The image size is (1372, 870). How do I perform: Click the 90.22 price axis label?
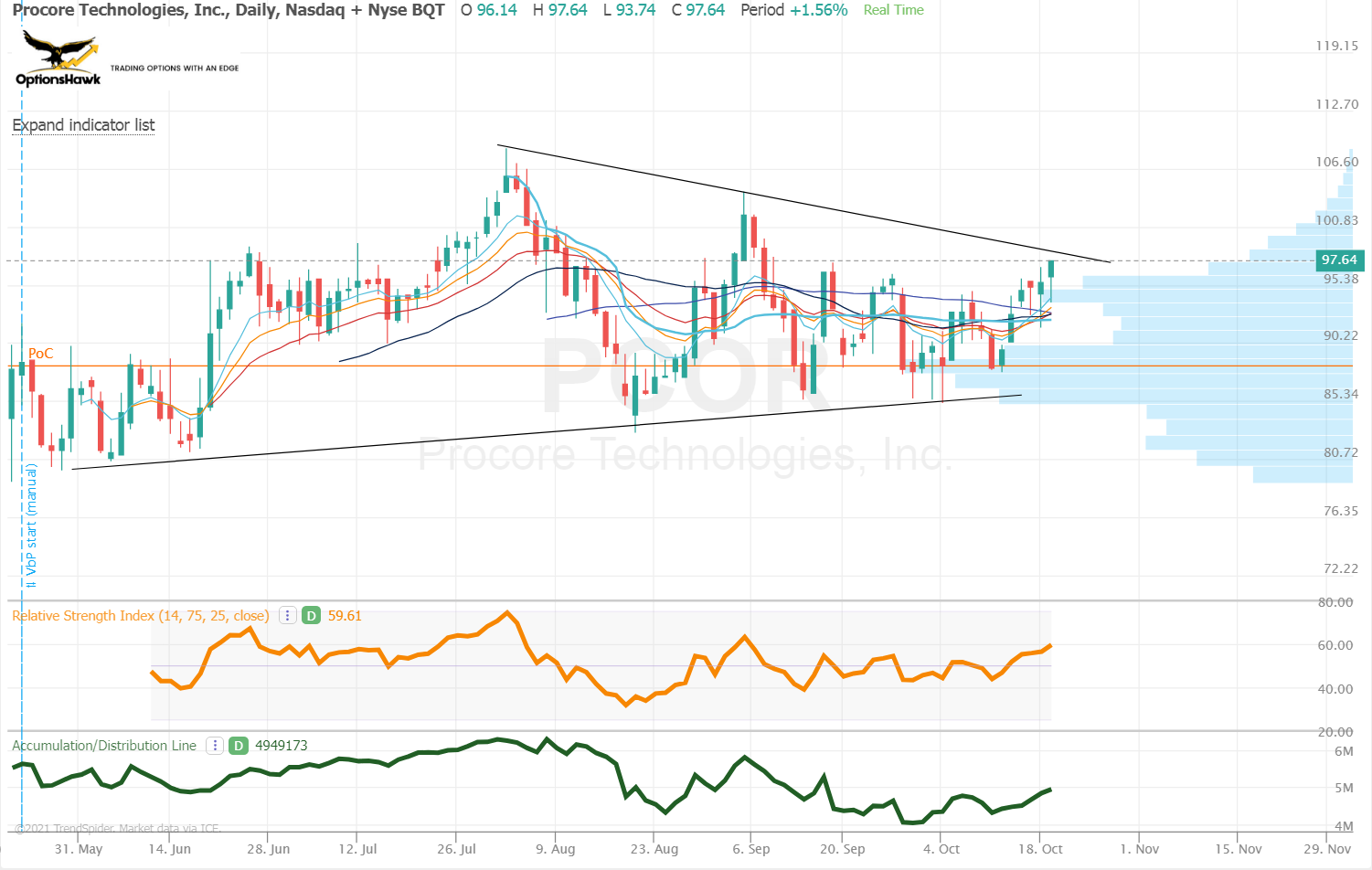pyautogui.click(x=1341, y=335)
